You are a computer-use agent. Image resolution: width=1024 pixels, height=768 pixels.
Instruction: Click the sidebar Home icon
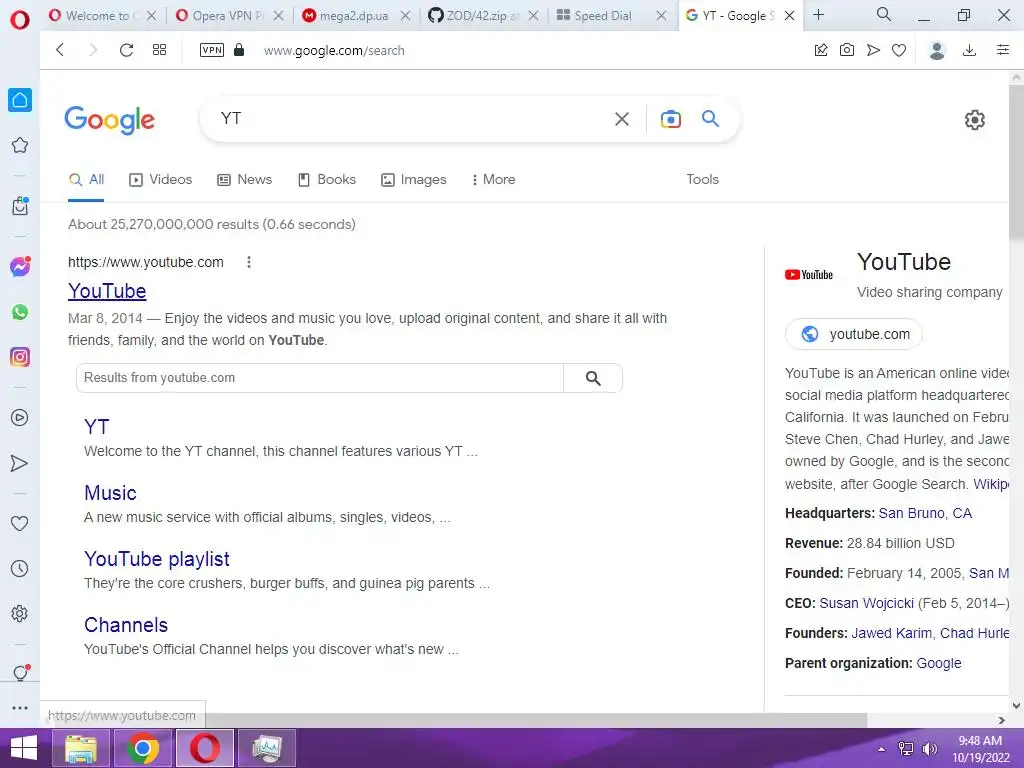(20, 100)
